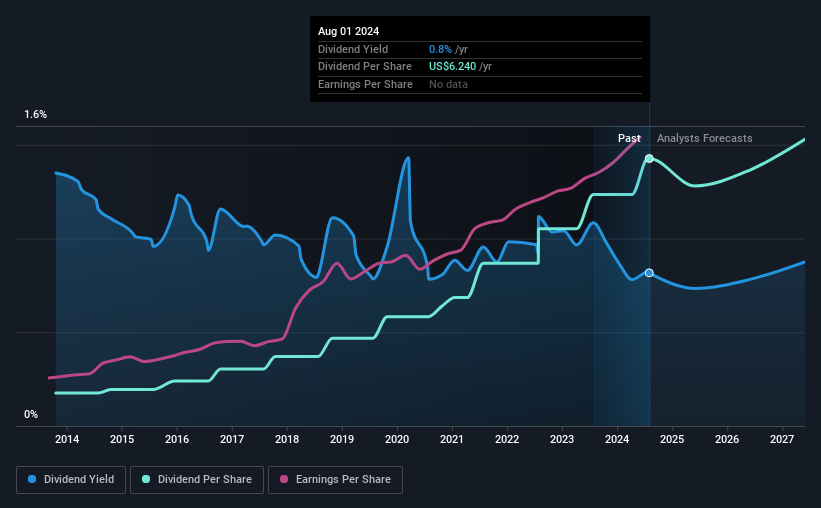Toggle the Earnings Per Share legend button
This screenshot has height=508, width=821.
point(335,479)
